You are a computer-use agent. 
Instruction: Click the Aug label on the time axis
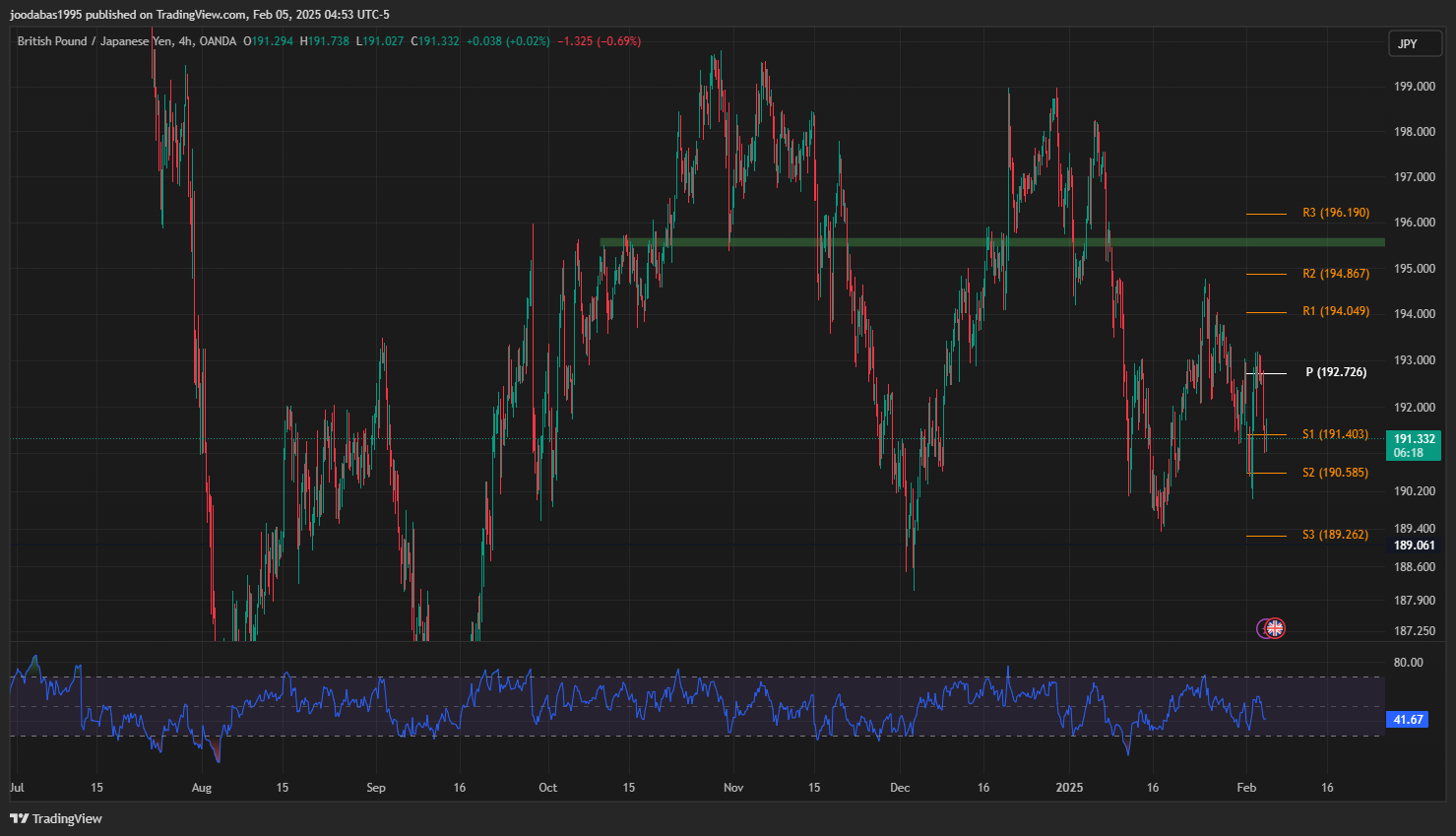point(202,788)
